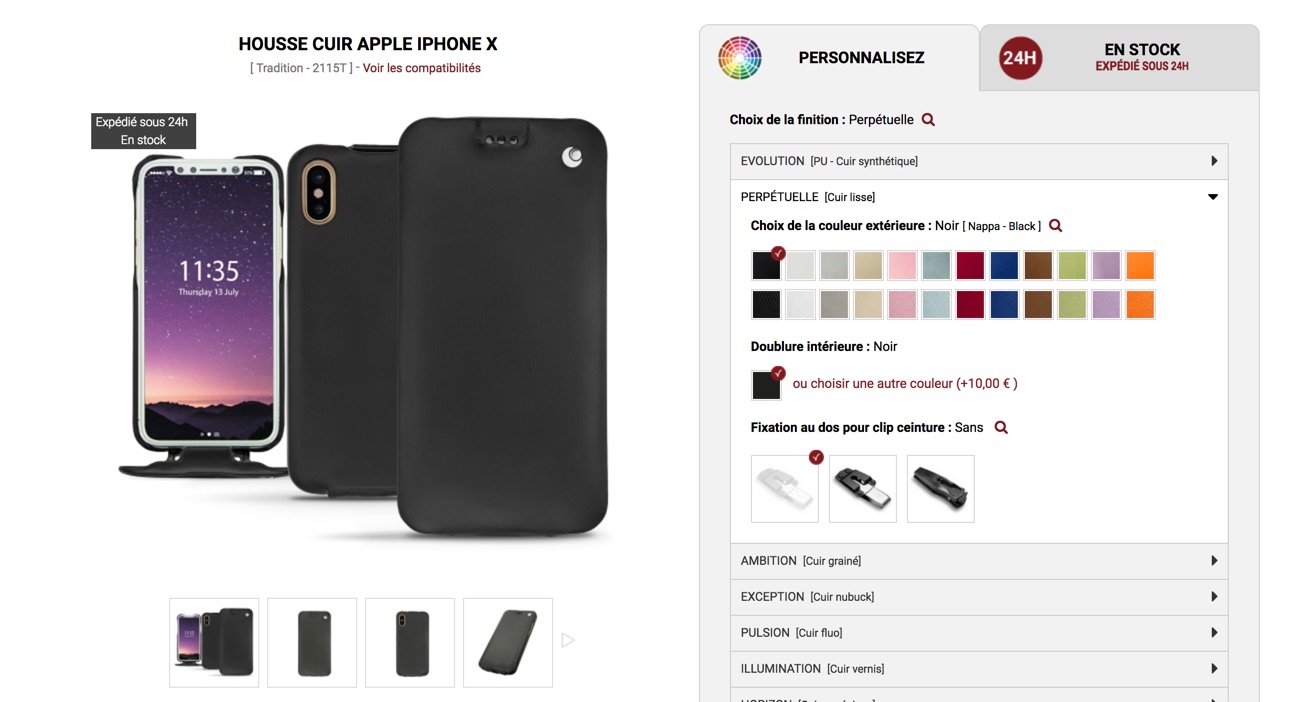Switch to the EN STOCK tab

(x=1120, y=58)
